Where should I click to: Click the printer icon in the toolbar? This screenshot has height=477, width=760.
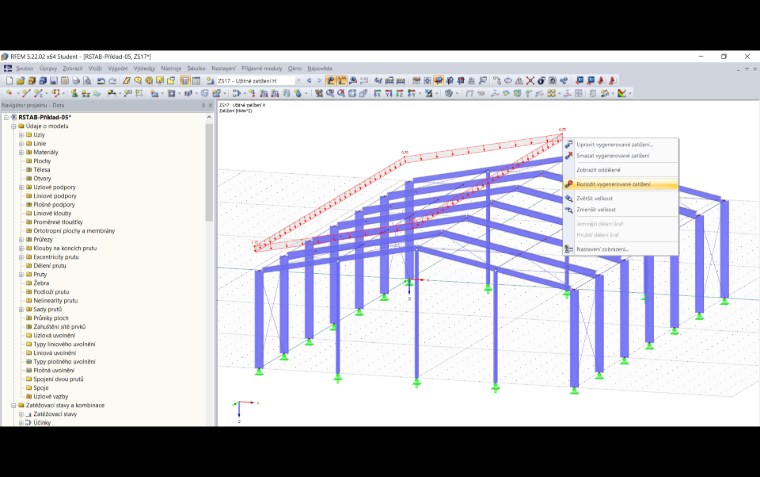coord(76,80)
